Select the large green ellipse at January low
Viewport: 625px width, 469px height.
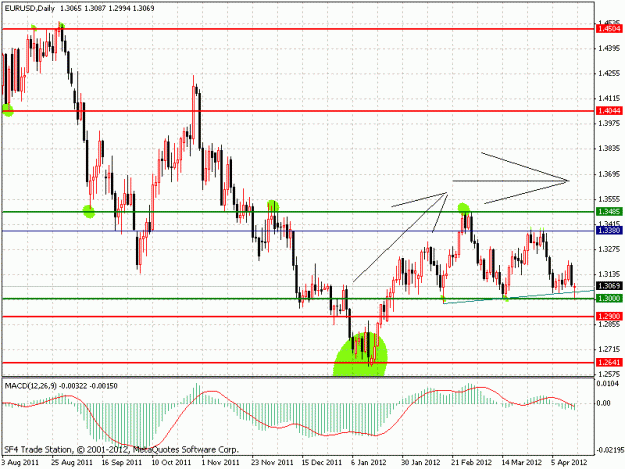pyautogui.click(x=360, y=355)
